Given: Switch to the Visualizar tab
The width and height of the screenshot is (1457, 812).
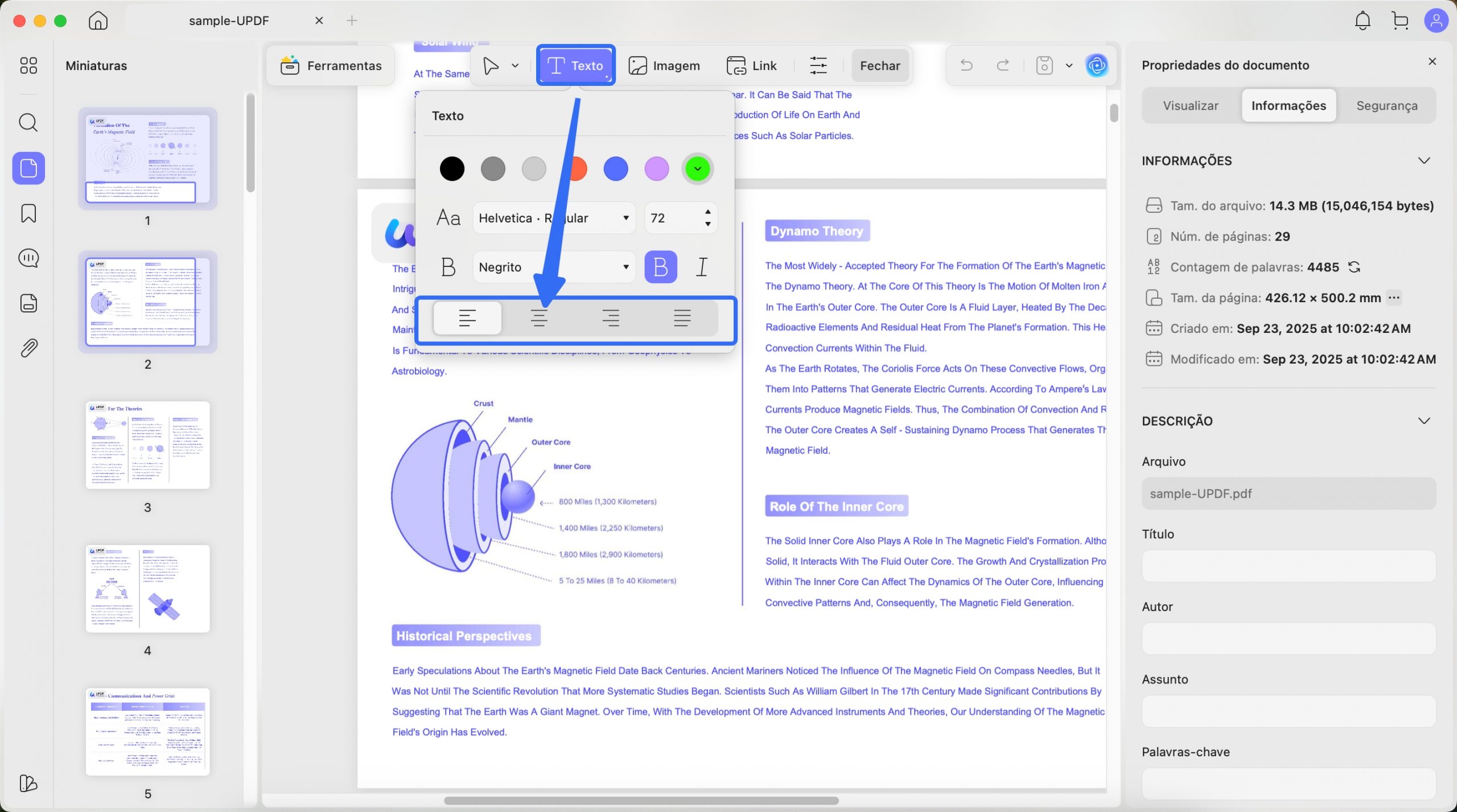Looking at the screenshot, I should pyautogui.click(x=1190, y=106).
